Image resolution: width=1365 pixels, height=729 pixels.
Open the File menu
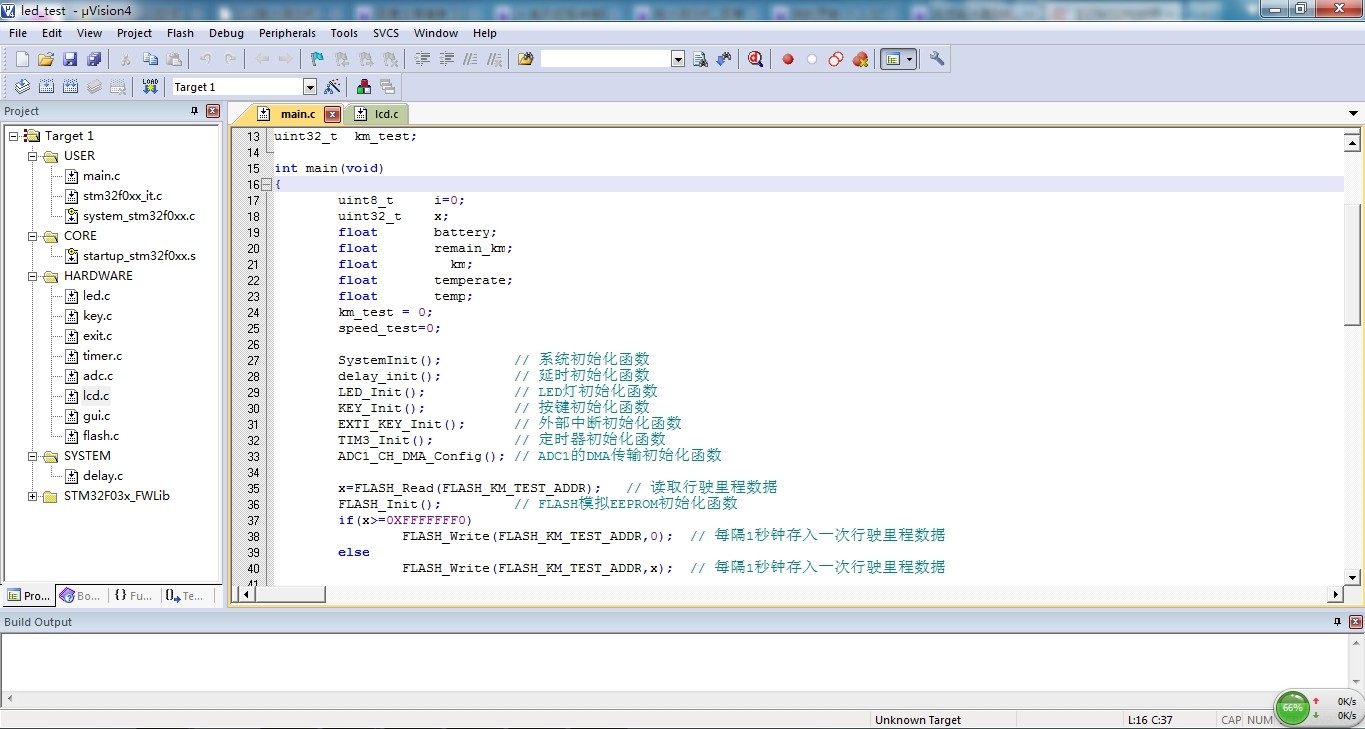click(18, 33)
